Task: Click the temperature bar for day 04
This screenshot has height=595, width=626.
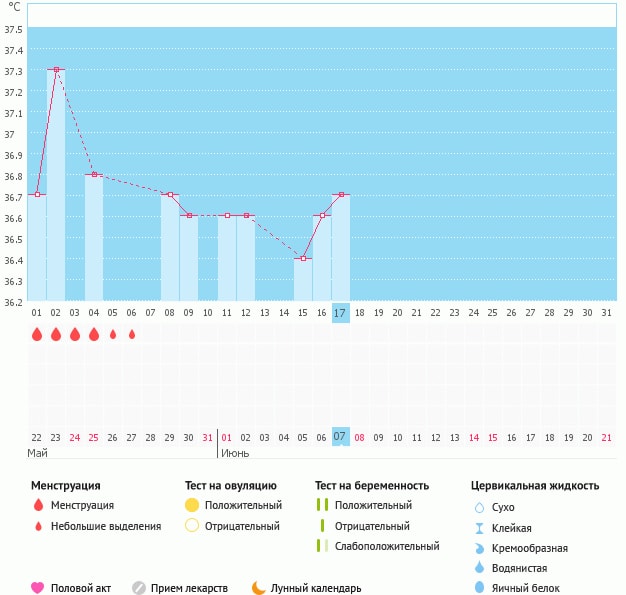Action: 94,238
